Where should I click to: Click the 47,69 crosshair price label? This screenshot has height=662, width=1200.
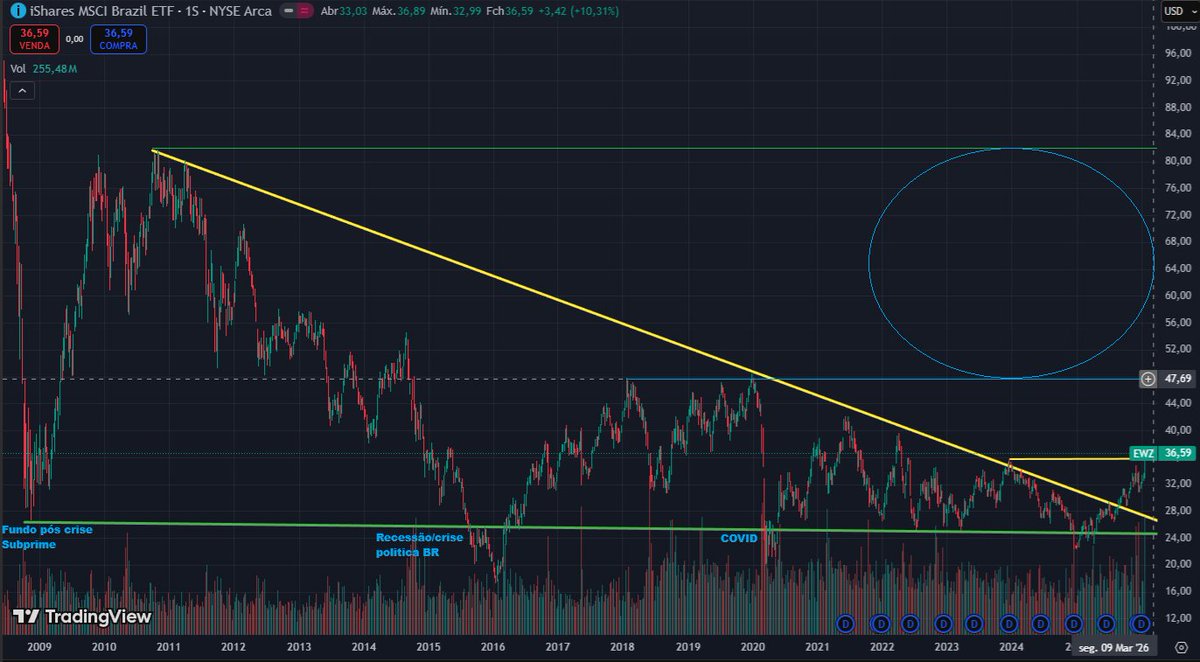click(1177, 379)
